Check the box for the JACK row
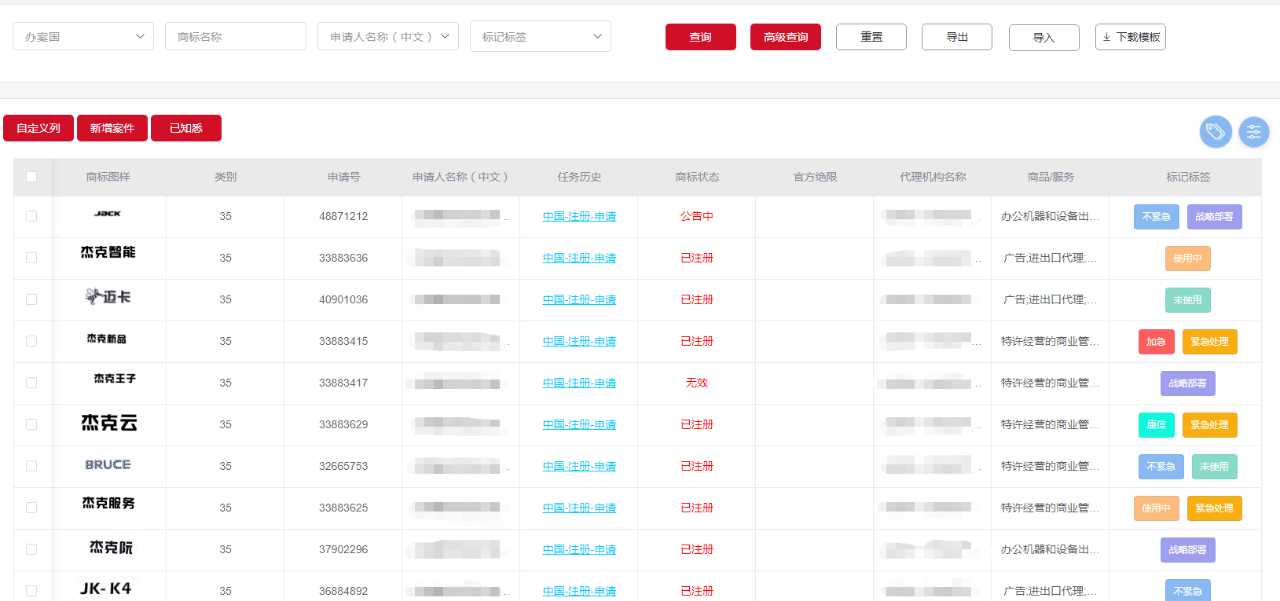 click(31, 216)
